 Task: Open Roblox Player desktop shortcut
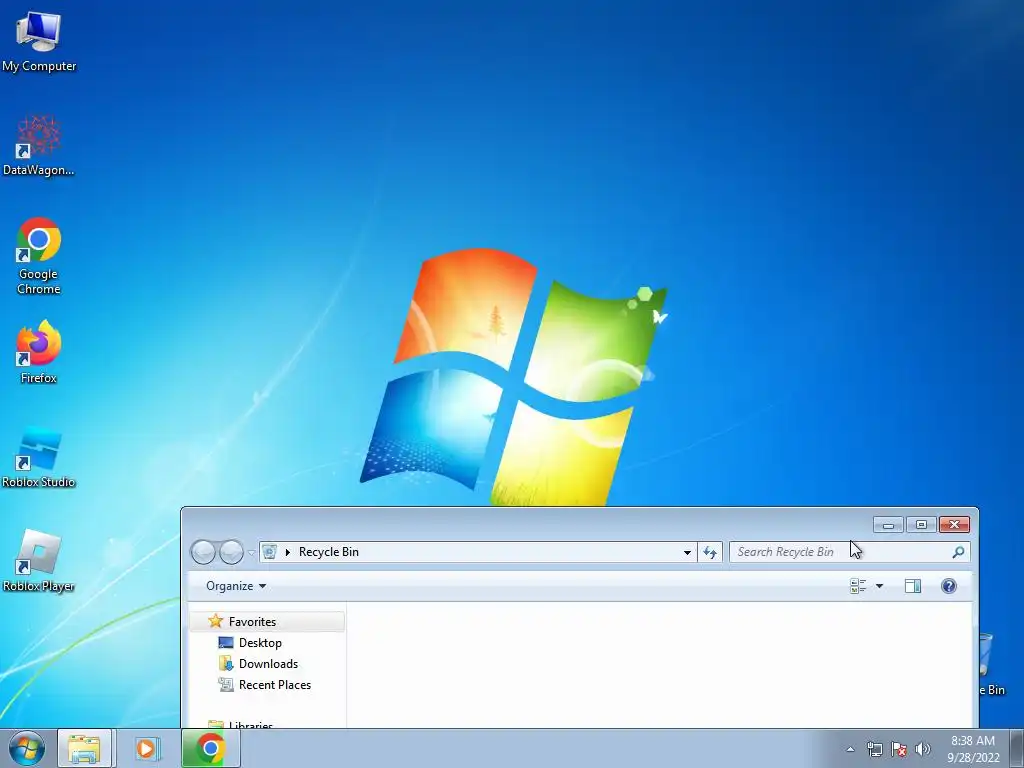pos(39,562)
